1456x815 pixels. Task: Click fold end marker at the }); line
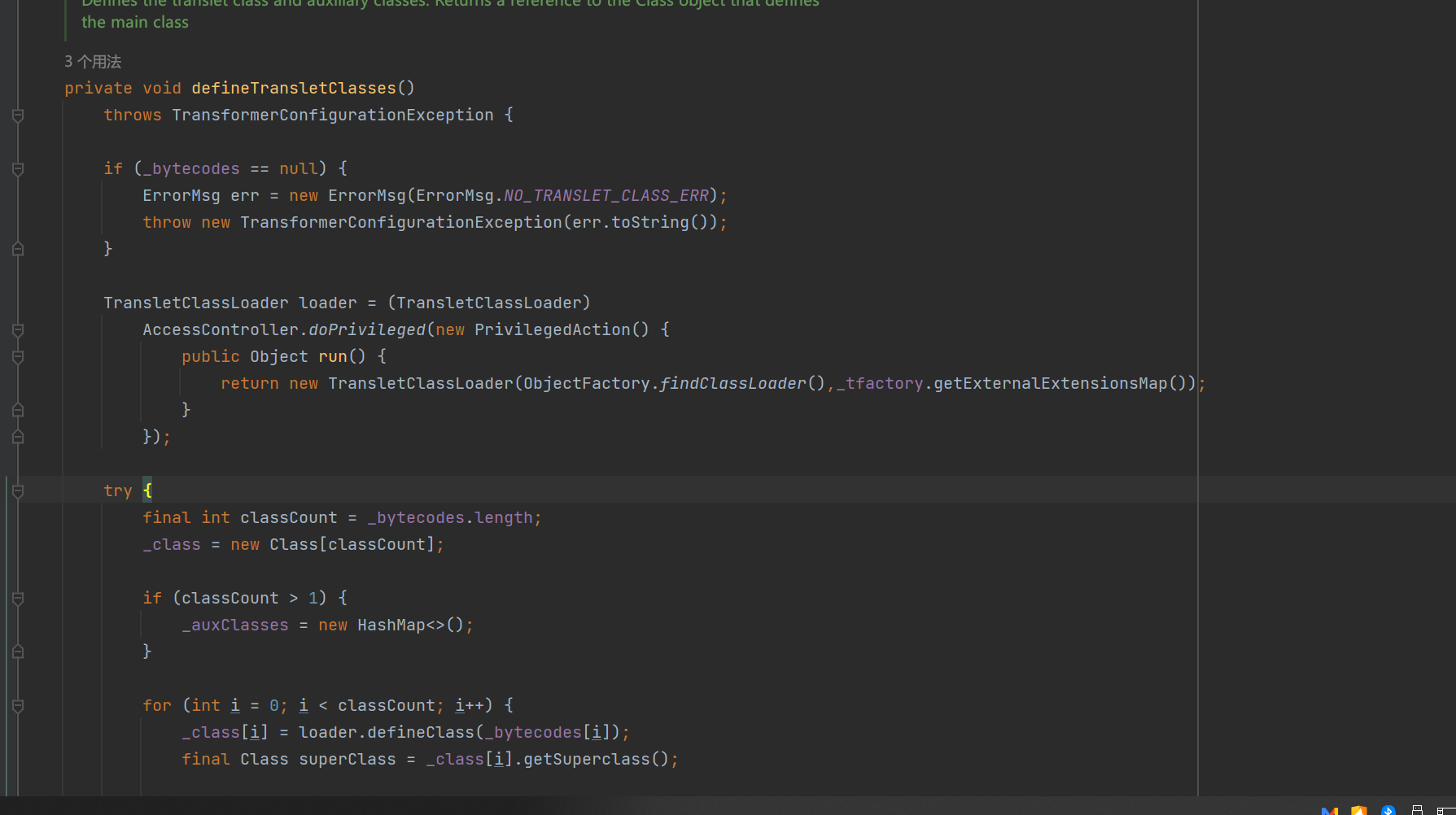[18, 437]
